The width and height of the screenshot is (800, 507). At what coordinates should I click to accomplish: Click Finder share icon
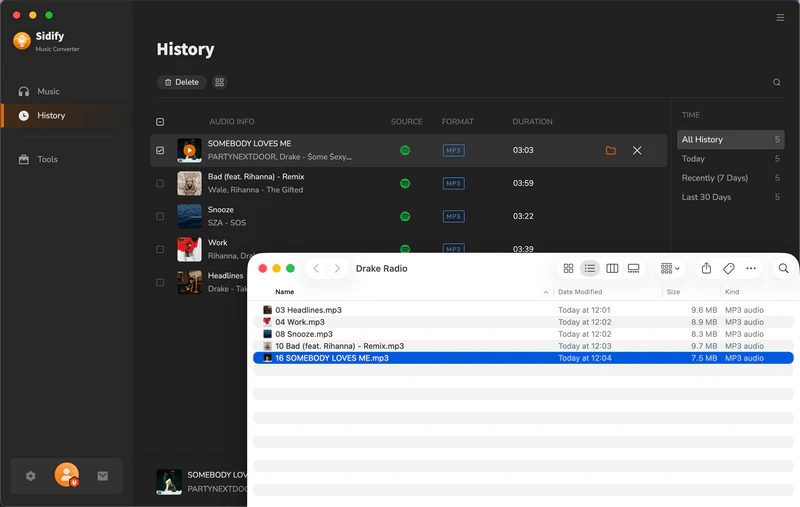coord(706,268)
